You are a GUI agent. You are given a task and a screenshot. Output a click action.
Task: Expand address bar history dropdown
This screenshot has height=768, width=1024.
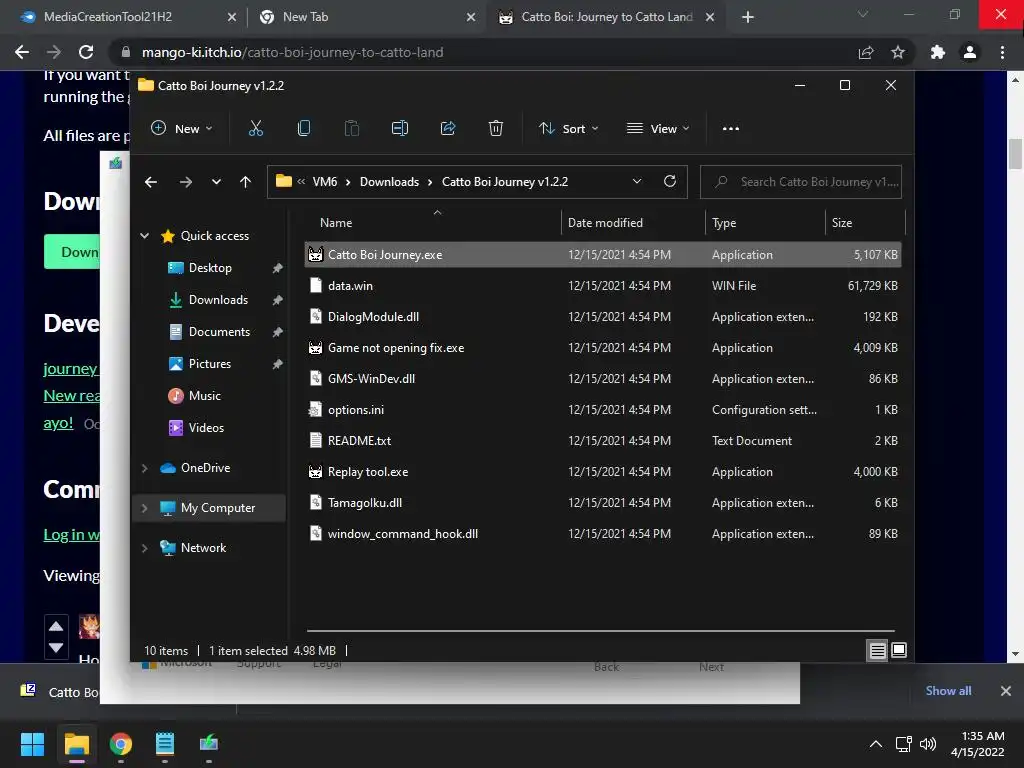click(637, 182)
